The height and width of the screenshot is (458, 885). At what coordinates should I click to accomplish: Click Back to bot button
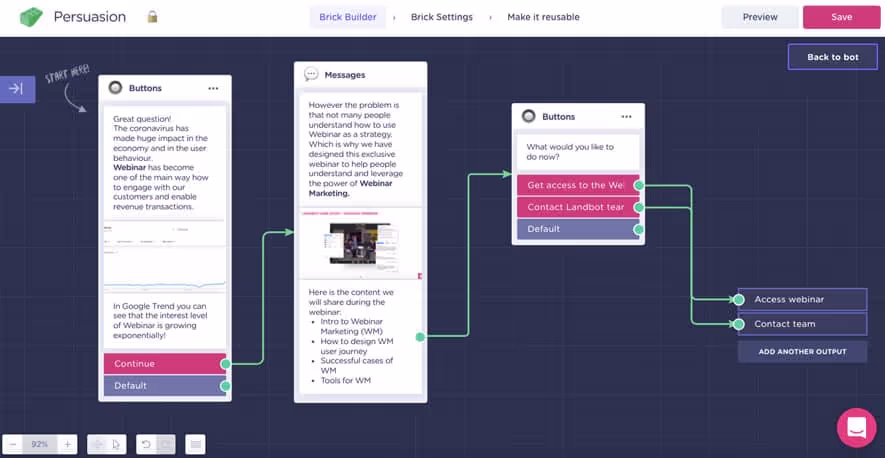833,57
